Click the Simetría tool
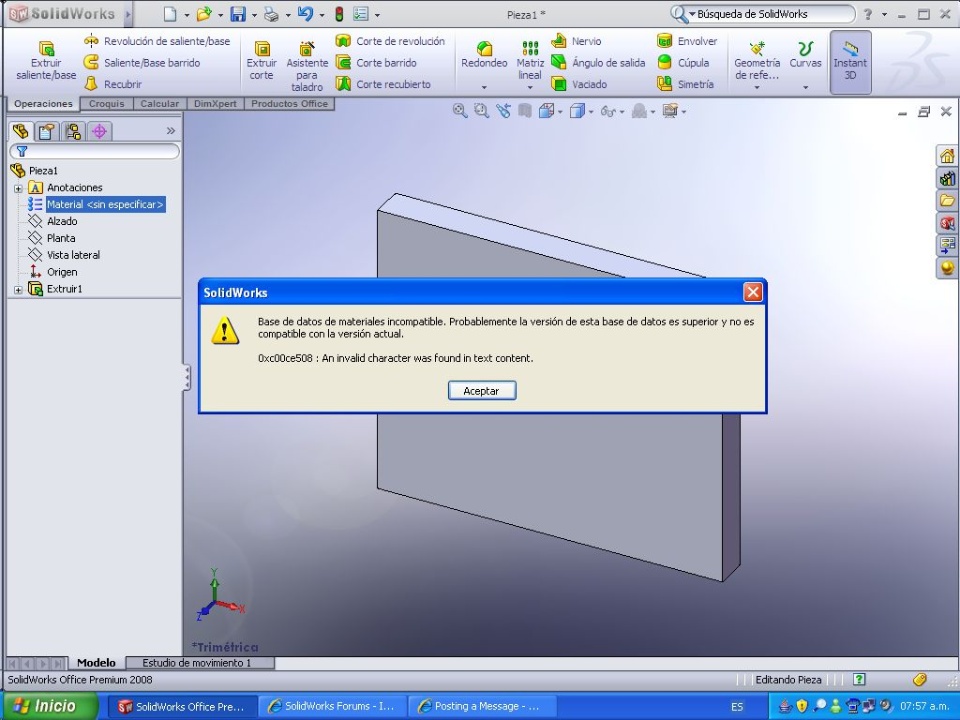Image resolution: width=960 pixels, height=720 pixels. 685,84
